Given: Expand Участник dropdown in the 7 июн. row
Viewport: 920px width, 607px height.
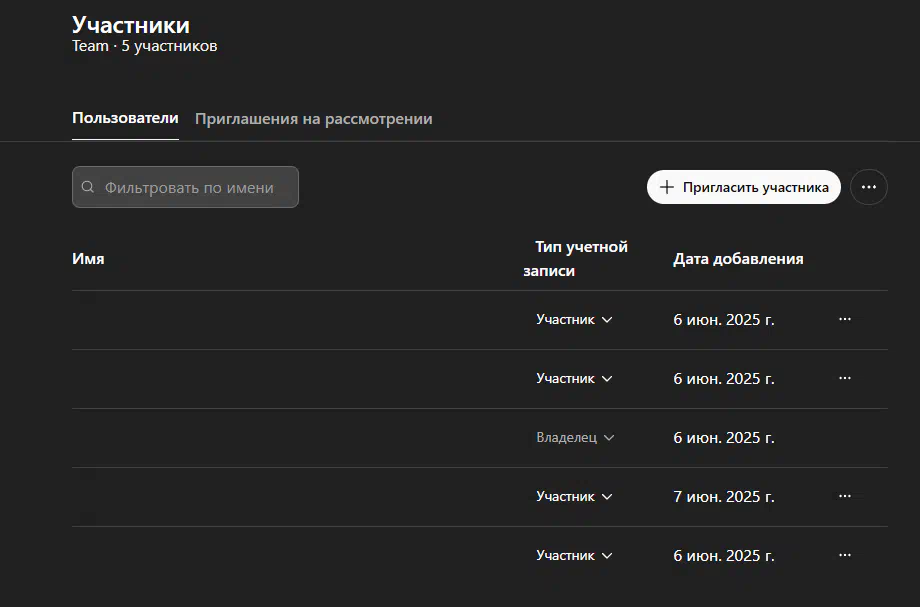Looking at the screenshot, I should click(x=574, y=496).
